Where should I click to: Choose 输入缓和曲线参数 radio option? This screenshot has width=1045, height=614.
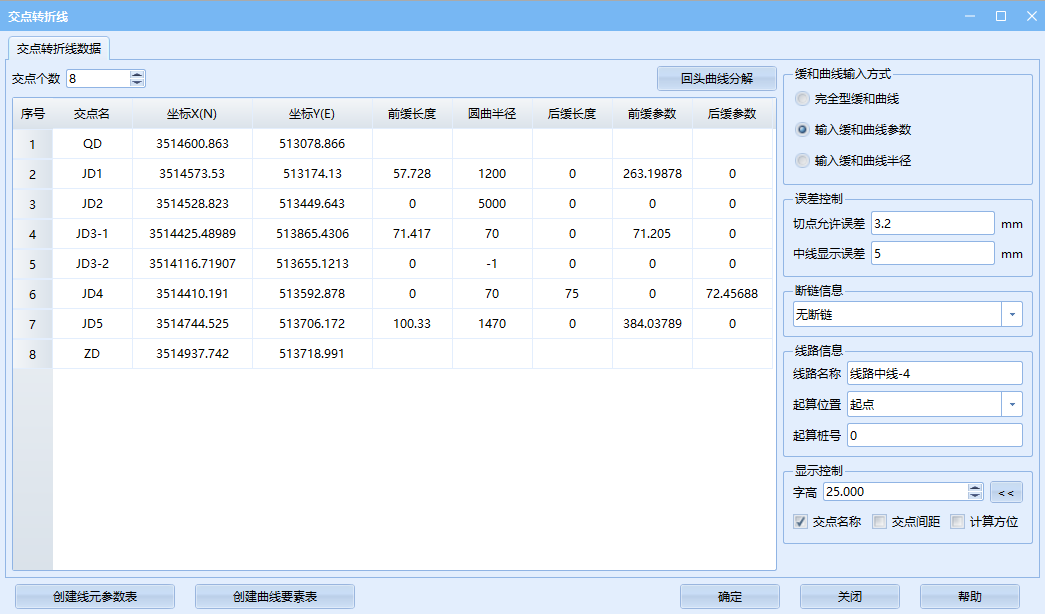coord(802,130)
